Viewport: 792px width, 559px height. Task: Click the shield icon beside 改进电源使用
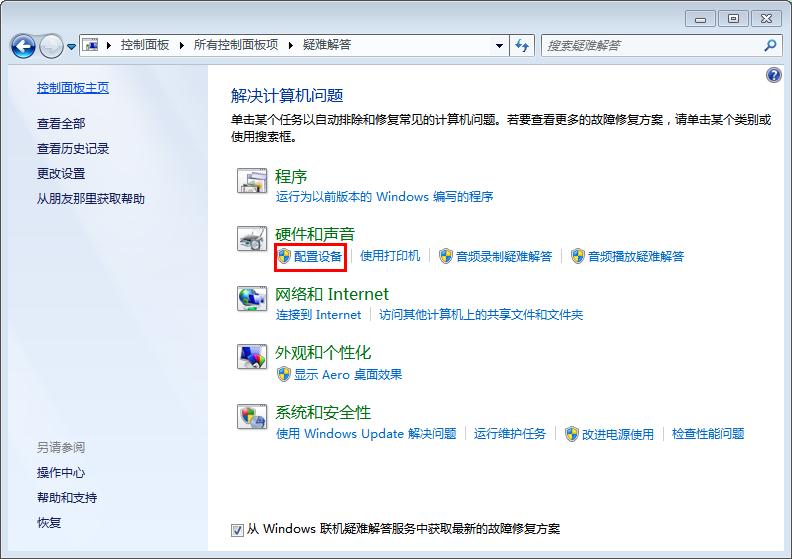(572, 434)
